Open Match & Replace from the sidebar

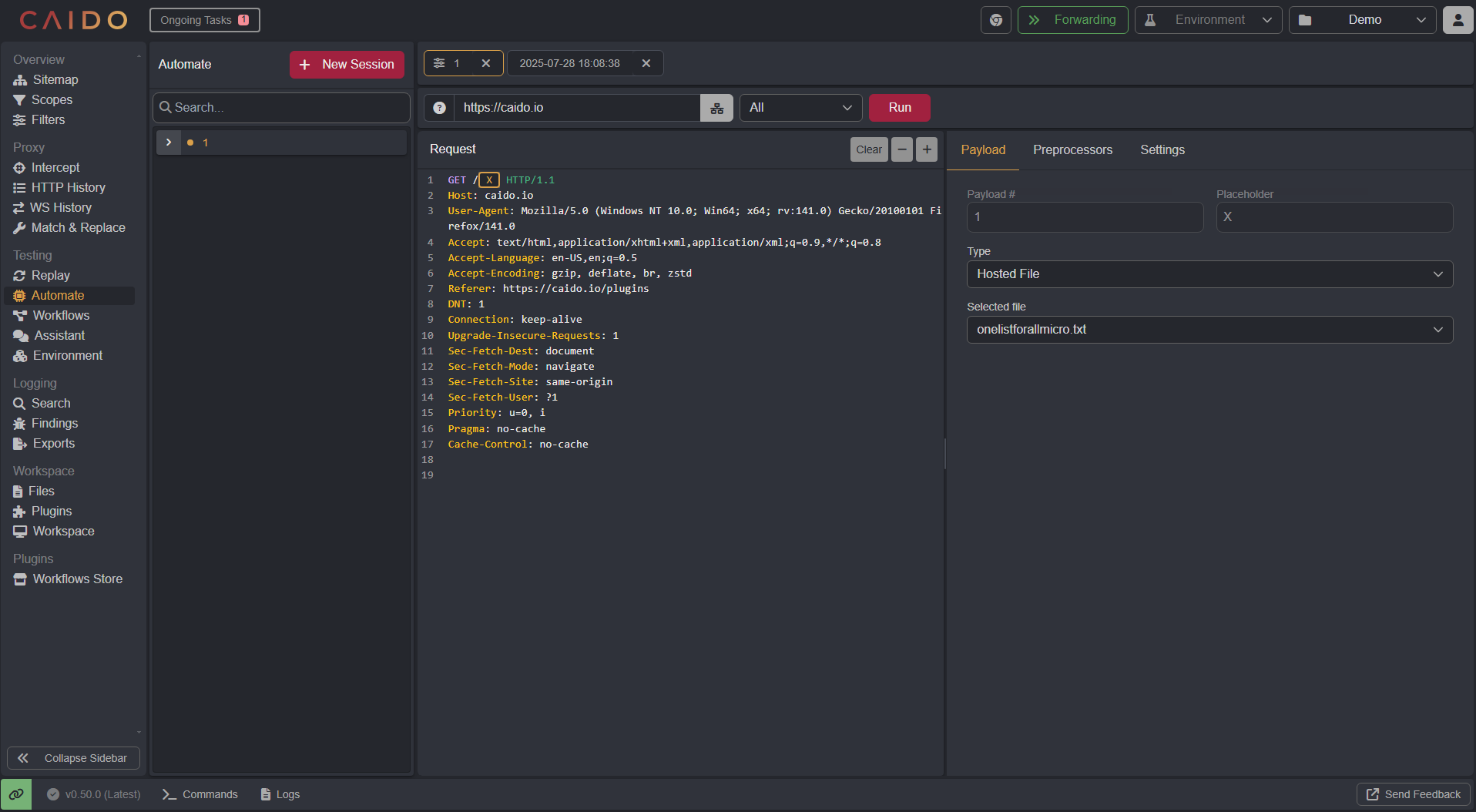pyautogui.click(x=77, y=227)
